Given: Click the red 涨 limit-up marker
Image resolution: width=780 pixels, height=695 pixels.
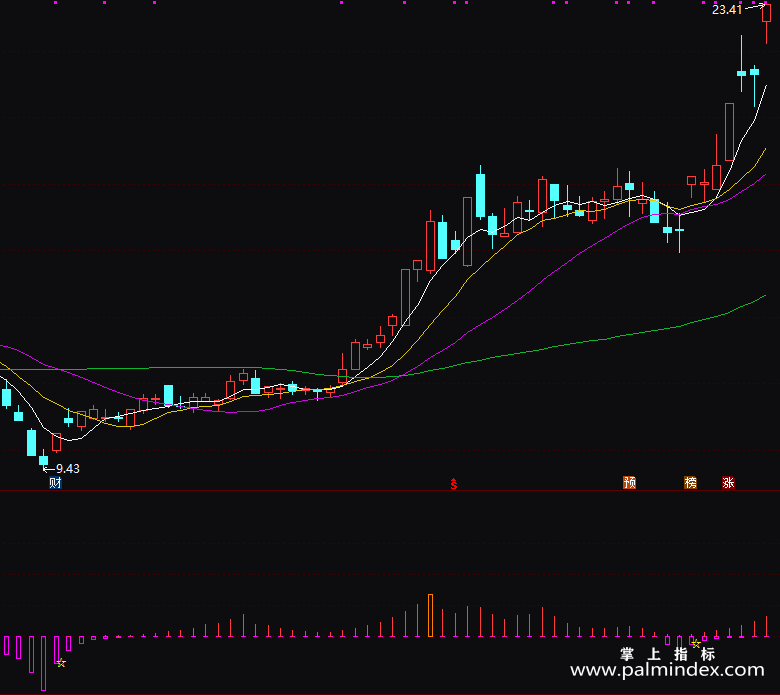Looking at the screenshot, I should click(x=728, y=483).
